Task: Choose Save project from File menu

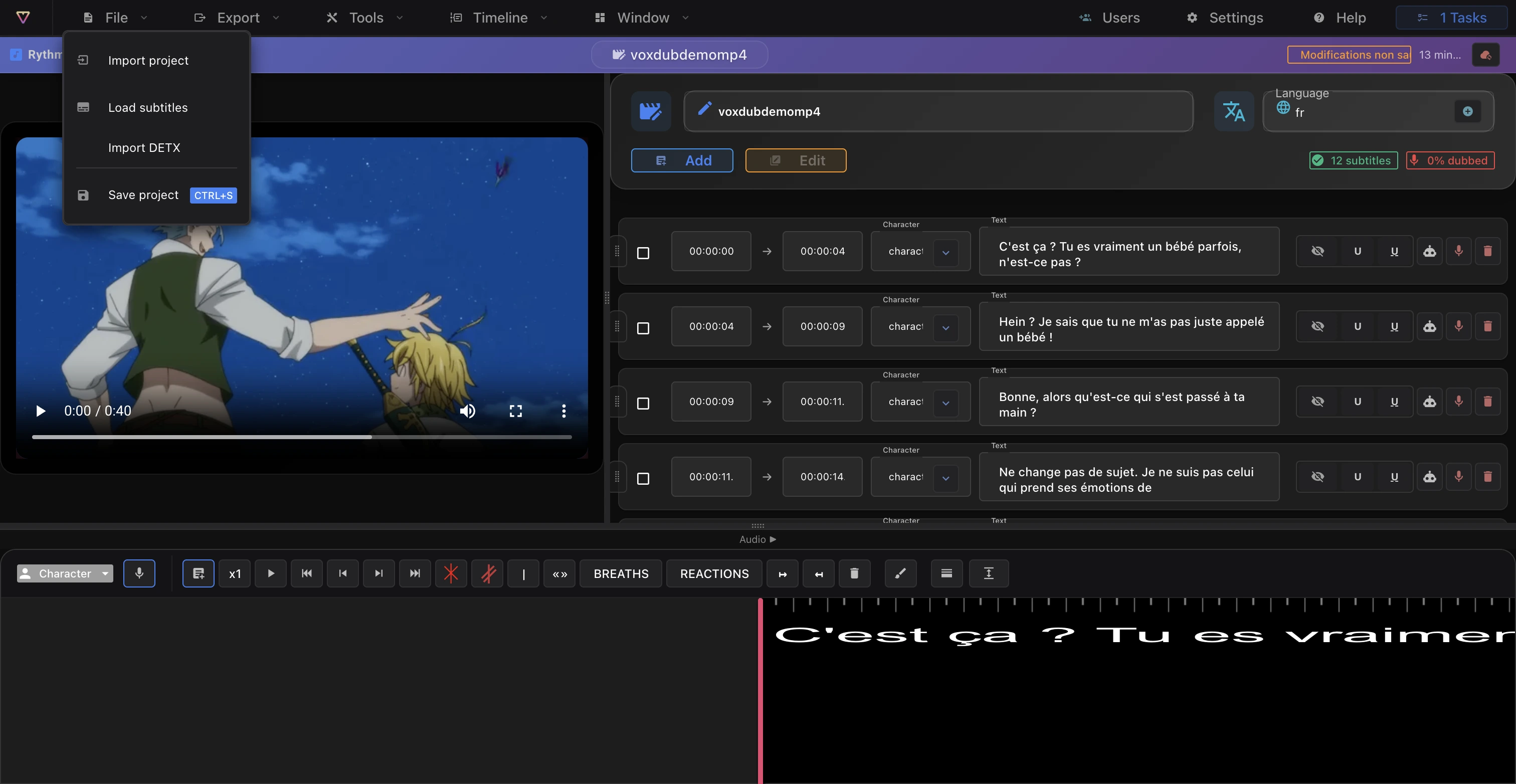Action: tap(156, 195)
